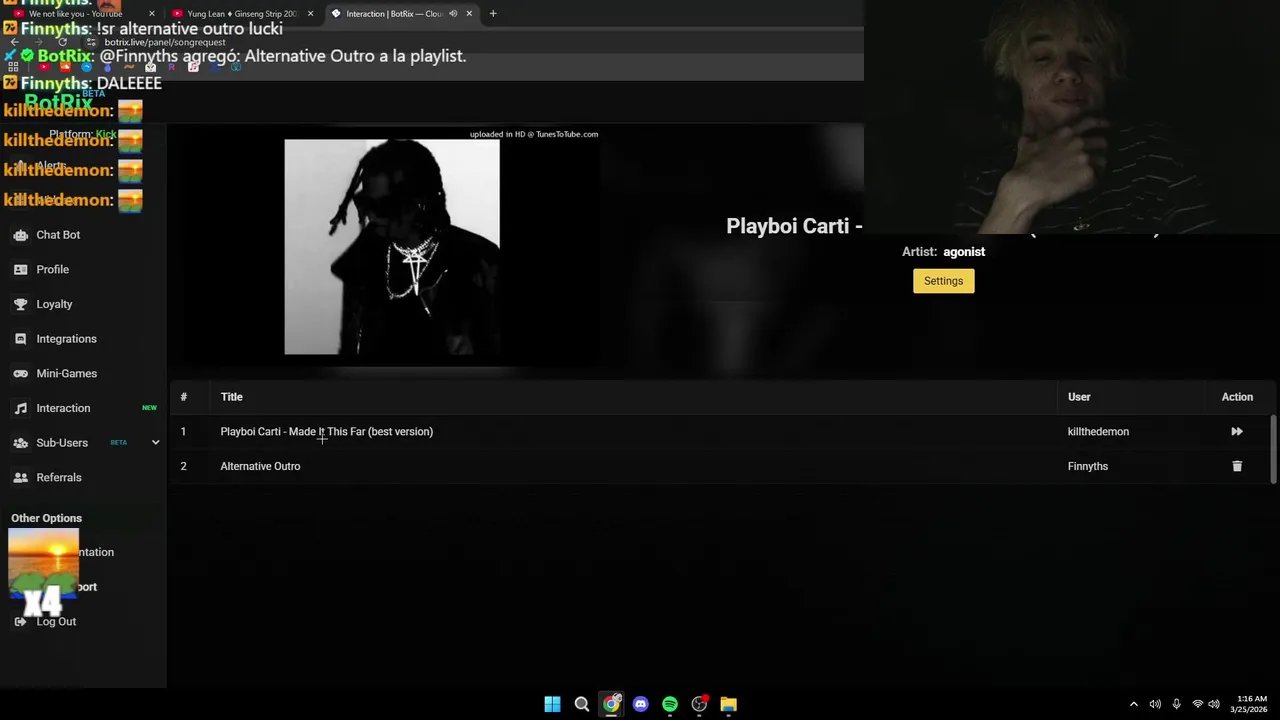Click the tray microphone icon
This screenshot has height=720, width=1280.
1176,704
